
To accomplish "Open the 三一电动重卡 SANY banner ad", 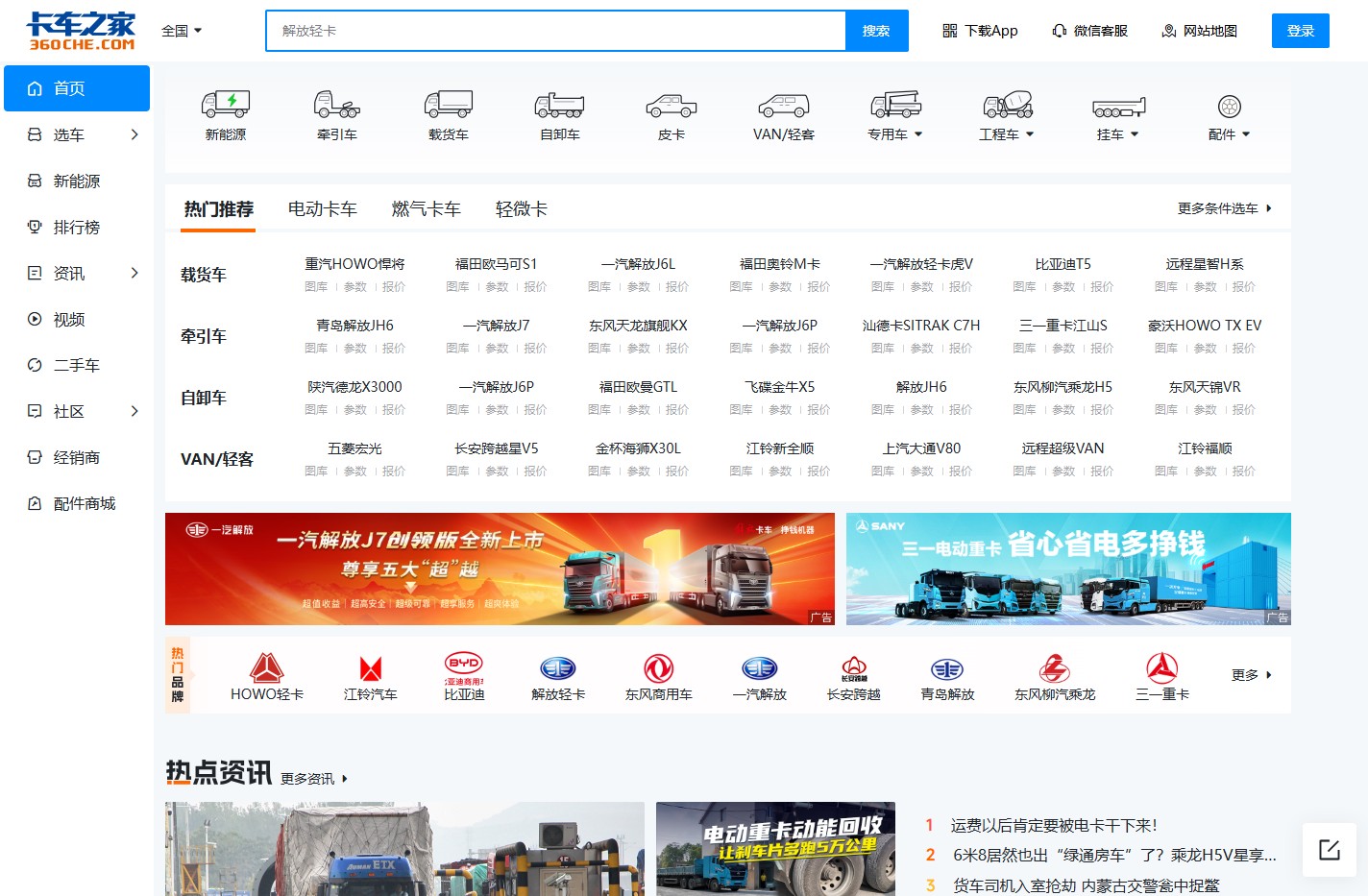I will [x=1068, y=569].
